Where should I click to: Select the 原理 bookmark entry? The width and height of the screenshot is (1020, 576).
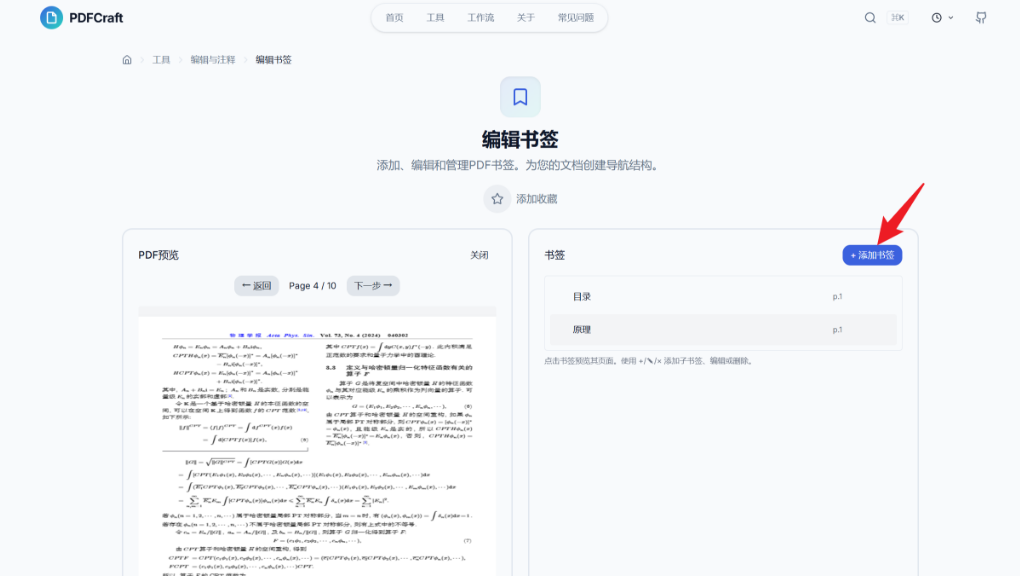(723, 330)
